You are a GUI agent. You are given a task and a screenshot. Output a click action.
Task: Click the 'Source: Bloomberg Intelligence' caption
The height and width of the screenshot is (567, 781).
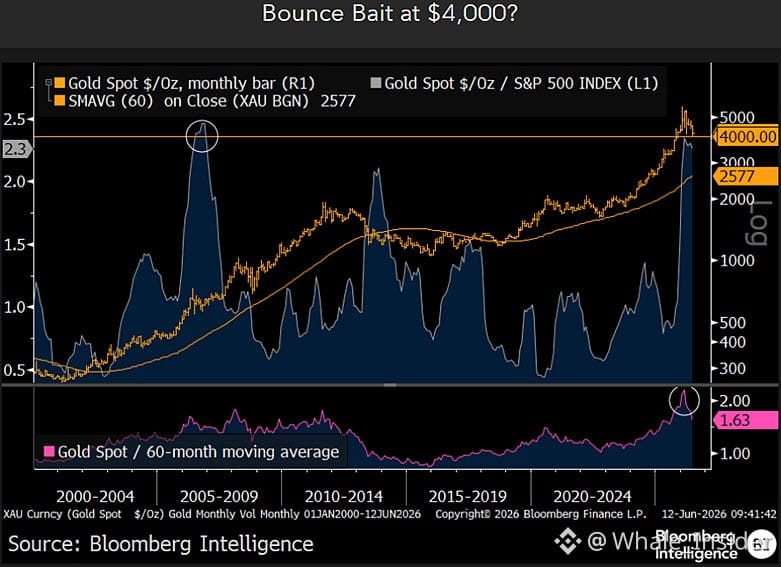point(161,544)
